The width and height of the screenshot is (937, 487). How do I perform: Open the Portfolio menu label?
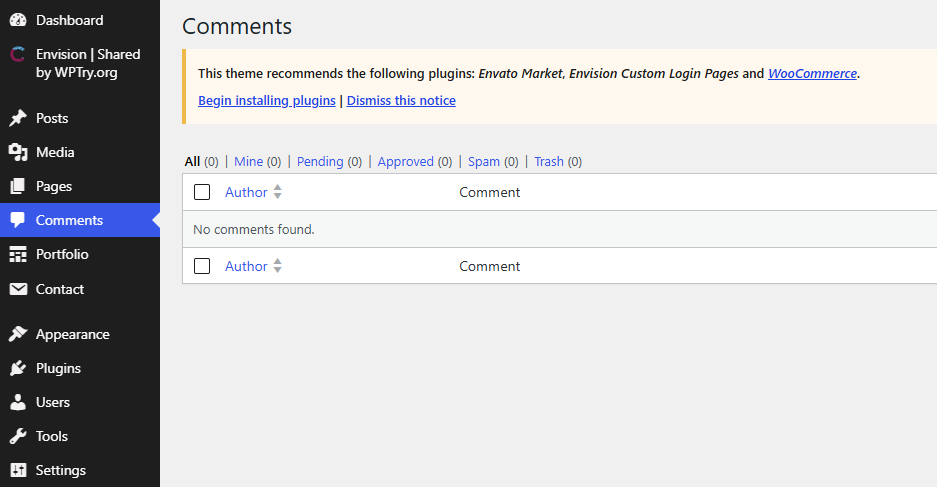62,254
